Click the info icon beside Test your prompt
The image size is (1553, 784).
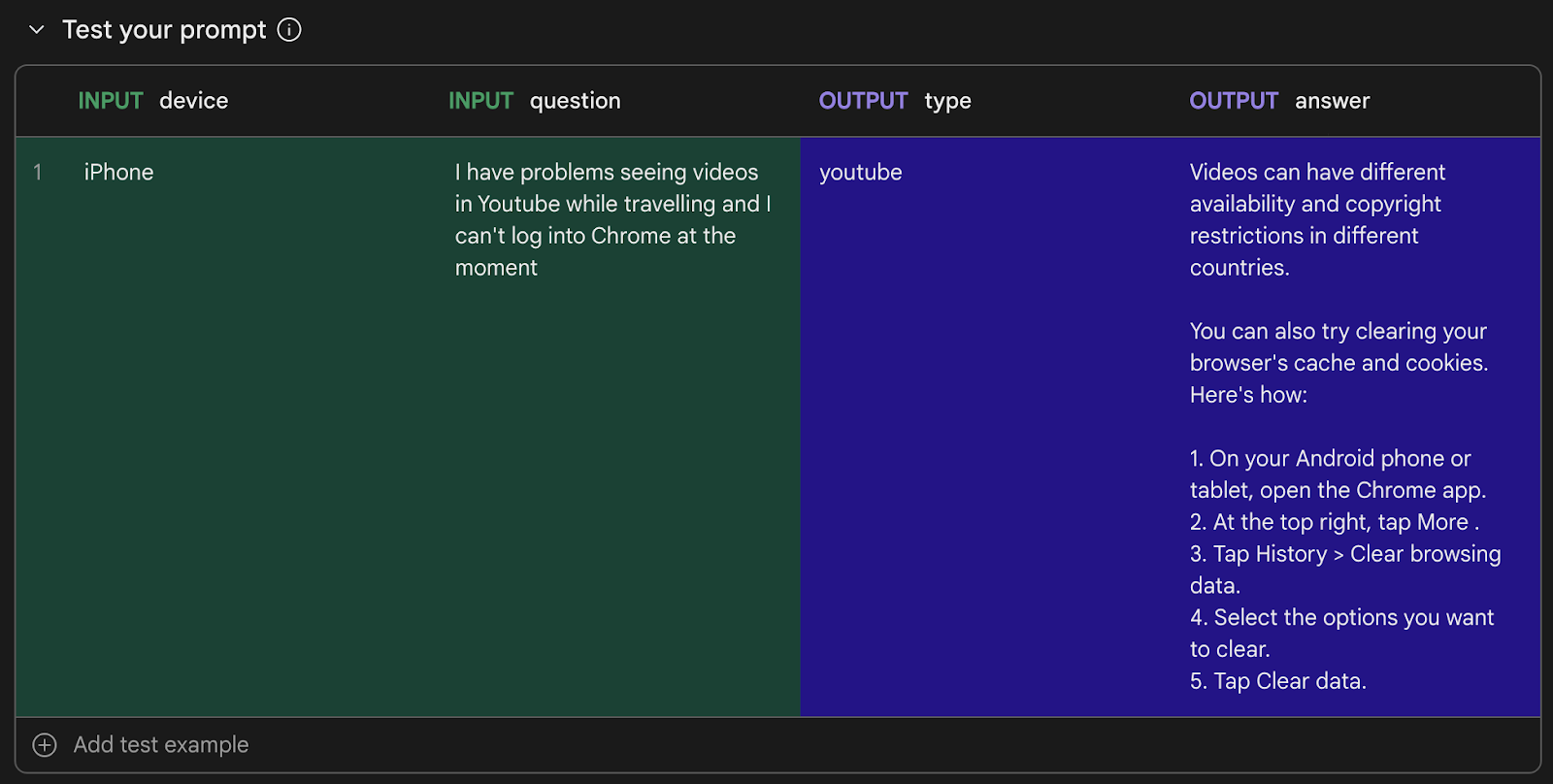point(289,30)
